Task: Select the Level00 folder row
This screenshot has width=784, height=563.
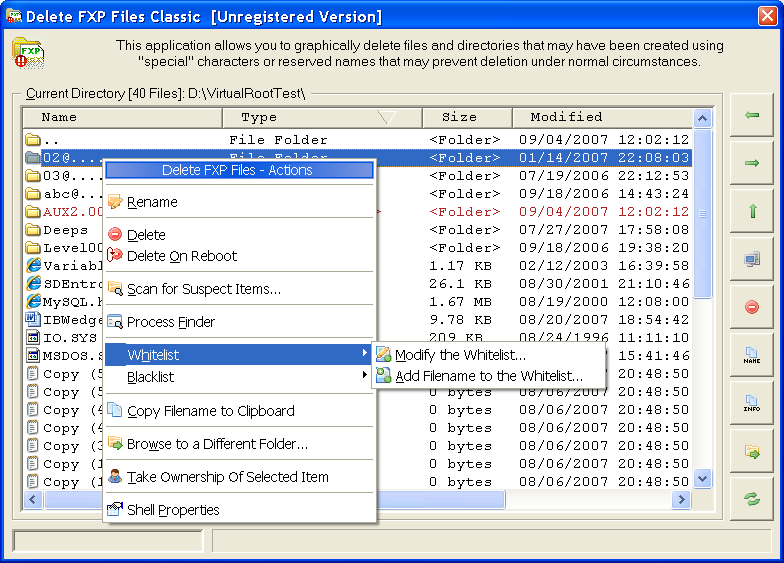Action: pyautogui.click(x=358, y=248)
